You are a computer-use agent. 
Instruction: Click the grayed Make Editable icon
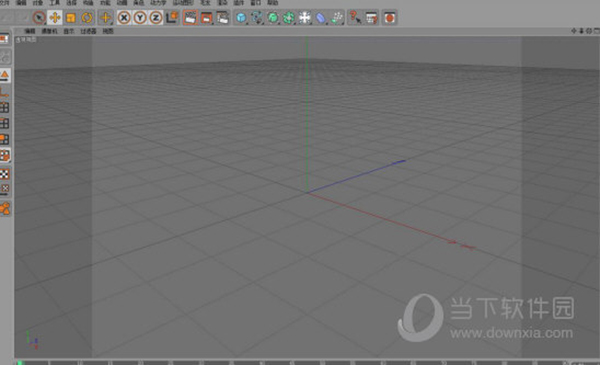pos(5,57)
